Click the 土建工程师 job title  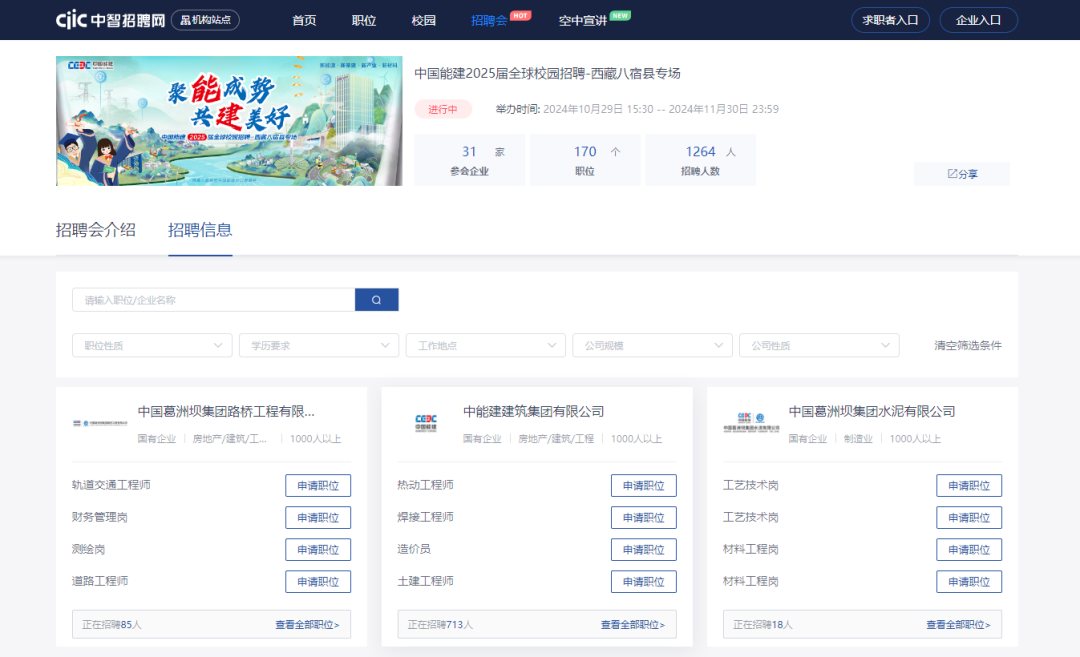point(425,581)
